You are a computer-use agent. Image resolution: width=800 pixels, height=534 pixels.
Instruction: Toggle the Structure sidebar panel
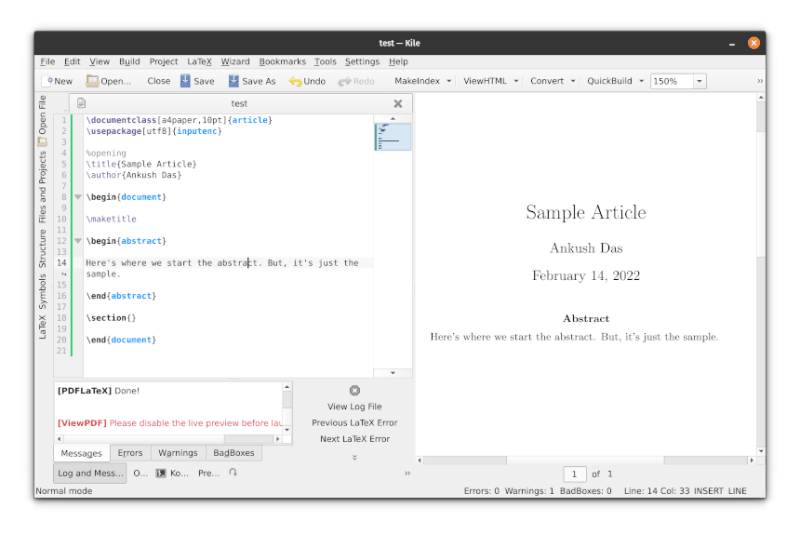click(x=43, y=250)
